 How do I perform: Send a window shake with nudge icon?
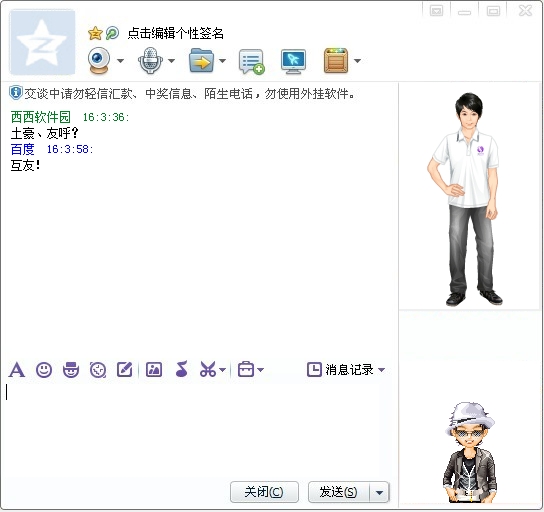coord(98,369)
